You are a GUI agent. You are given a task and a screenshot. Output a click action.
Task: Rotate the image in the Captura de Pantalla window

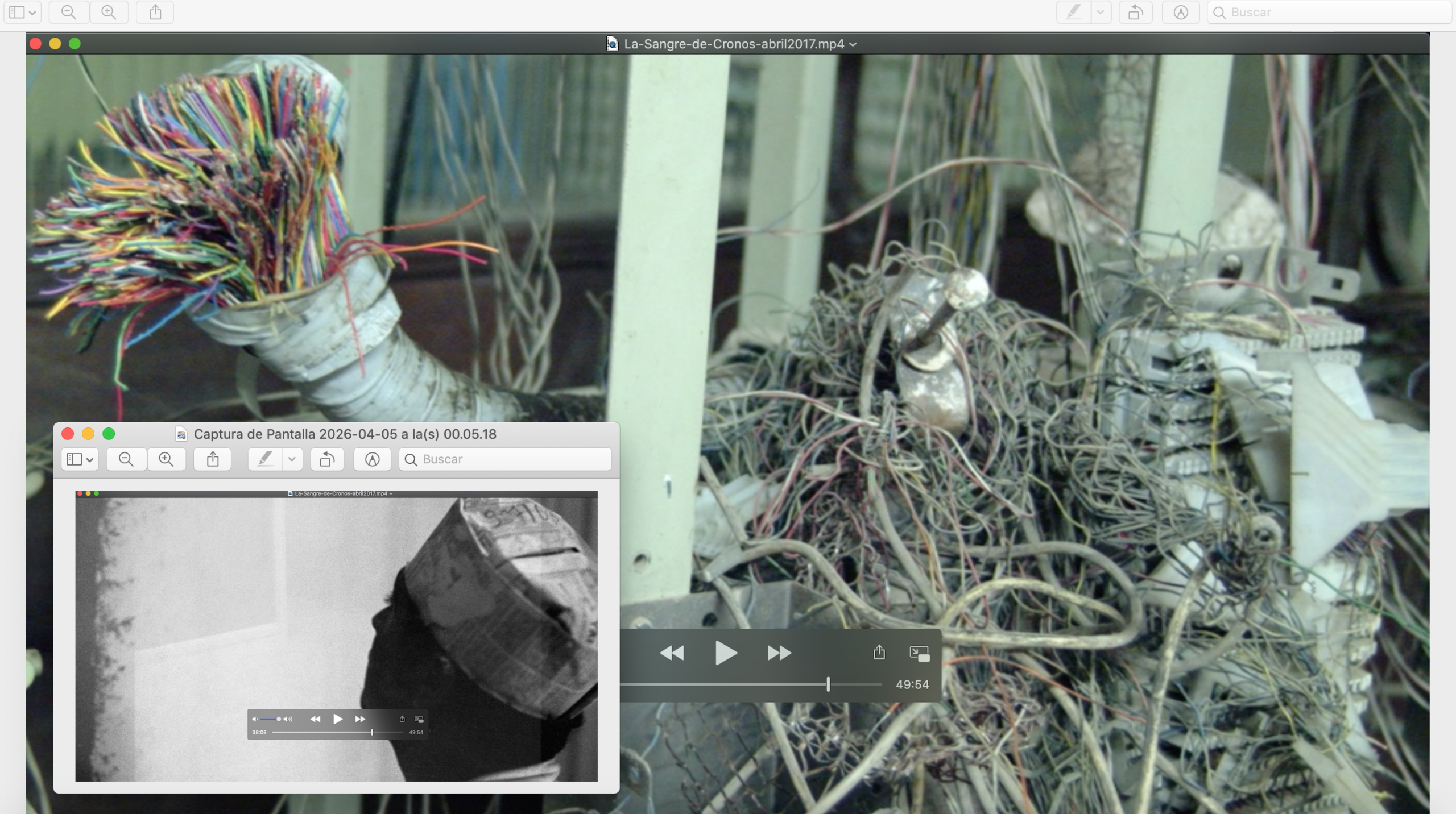tap(327, 459)
